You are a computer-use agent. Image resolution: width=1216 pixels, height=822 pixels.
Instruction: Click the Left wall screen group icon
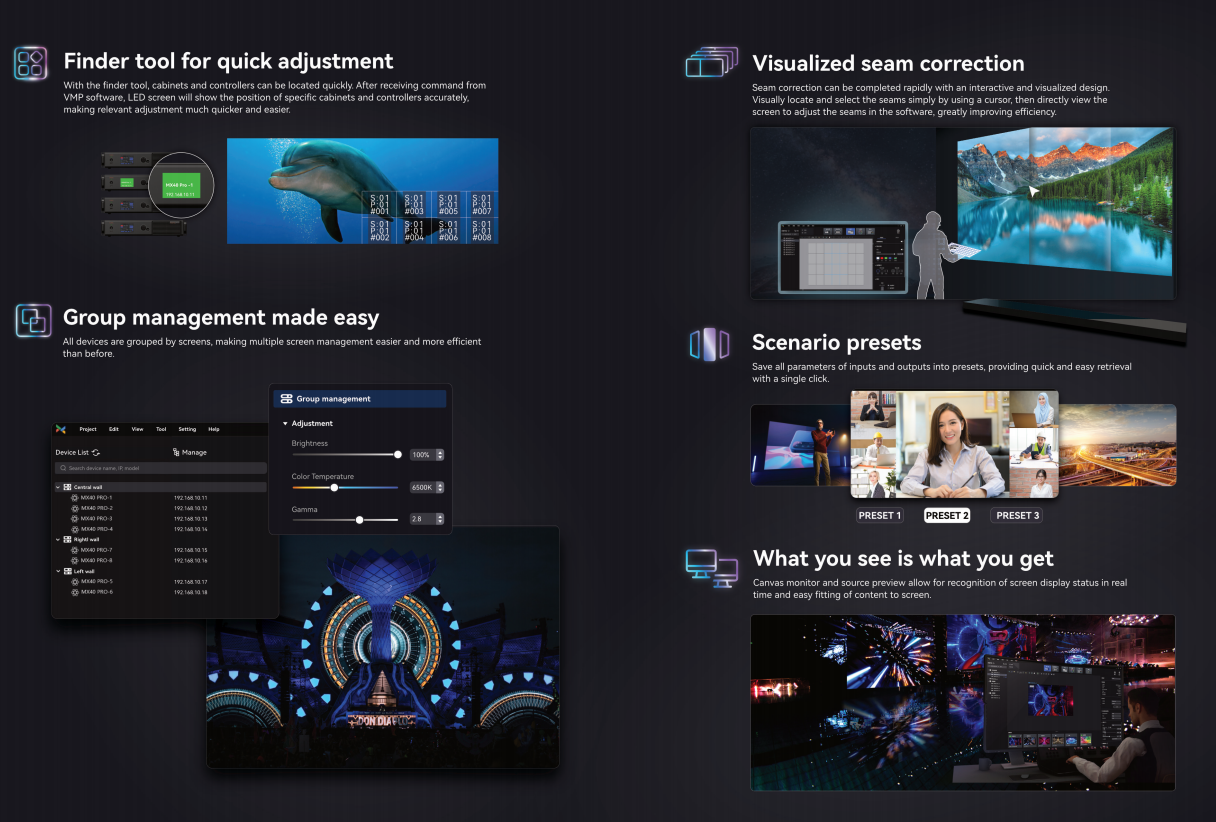tap(67, 571)
